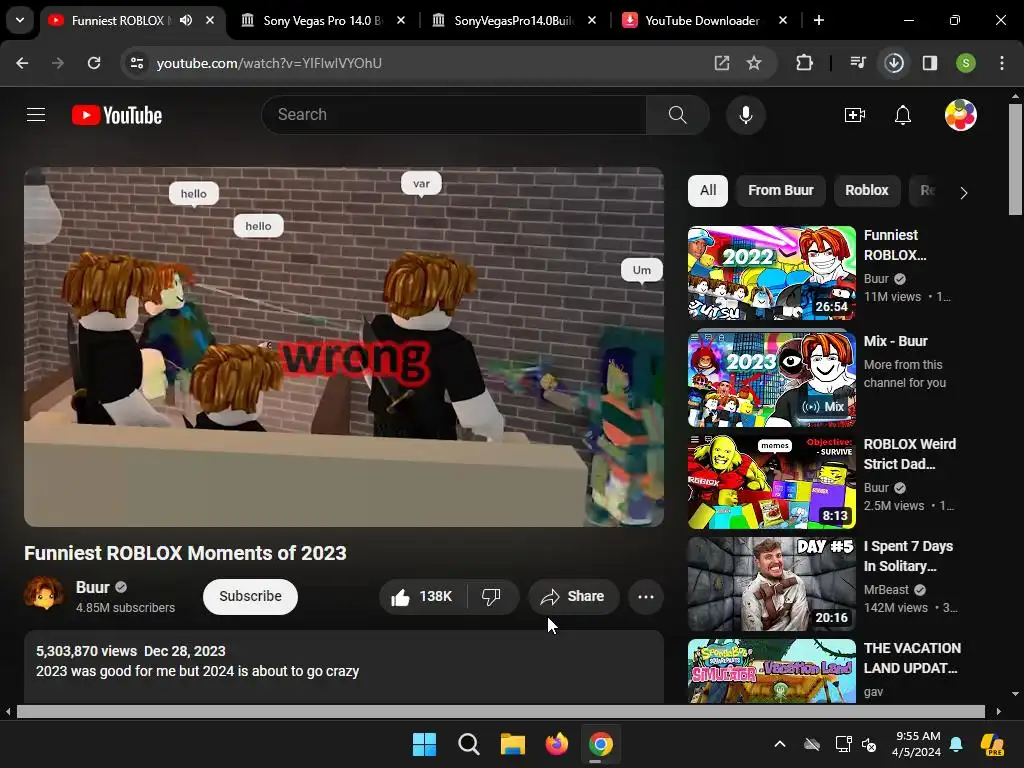Share the video
Viewport: 1024px width, 768px height.
pos(573,596)
